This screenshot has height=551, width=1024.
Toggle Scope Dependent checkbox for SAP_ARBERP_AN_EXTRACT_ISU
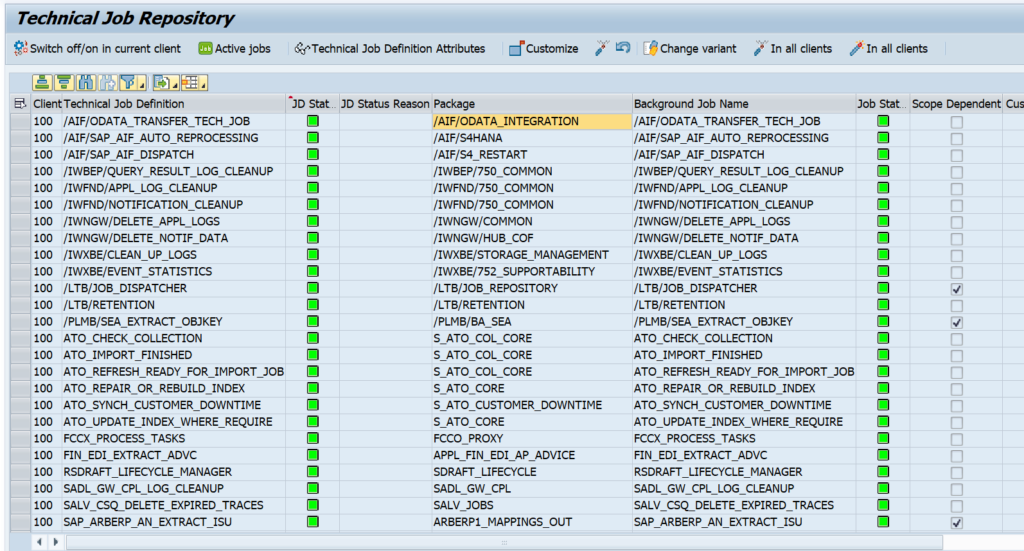coord(957,523)
